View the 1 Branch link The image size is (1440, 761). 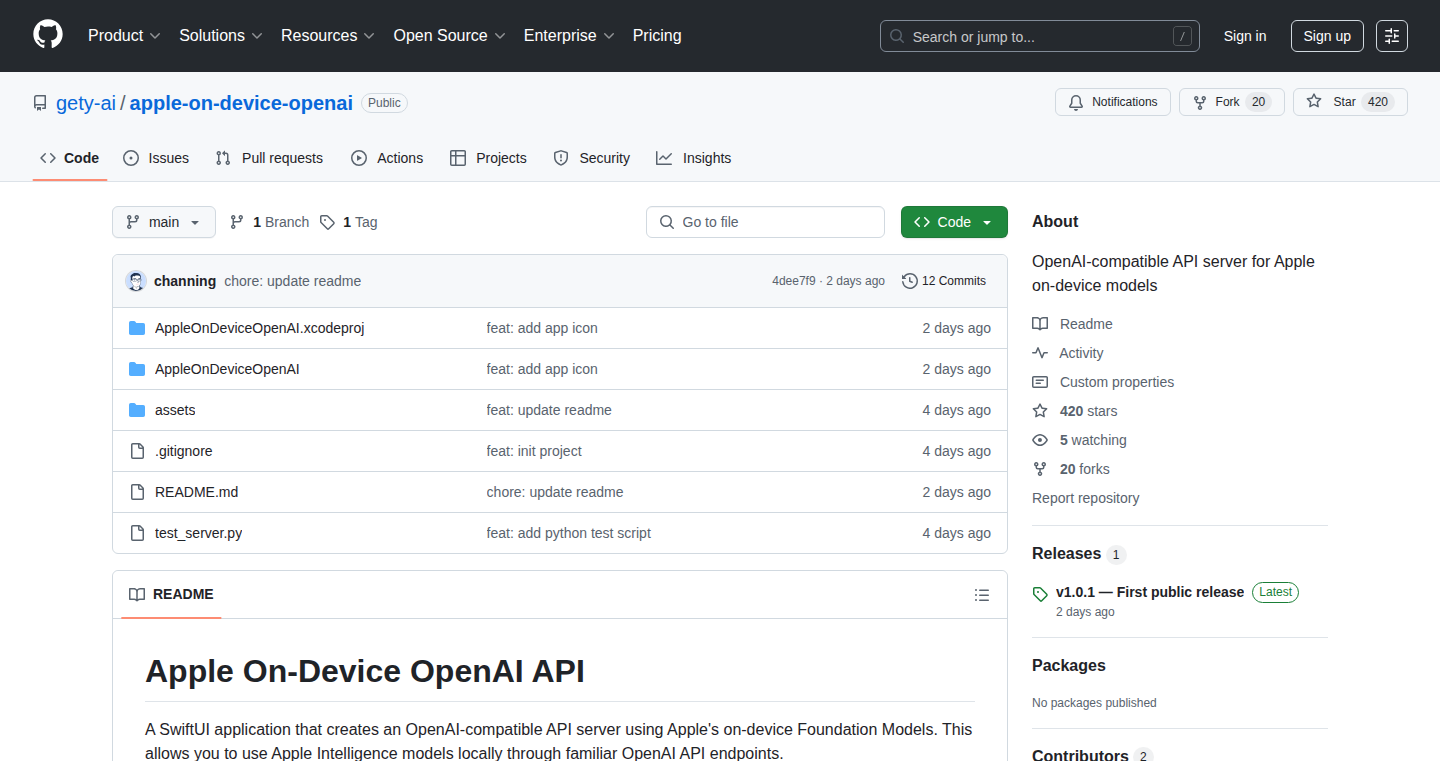point(270,222)
